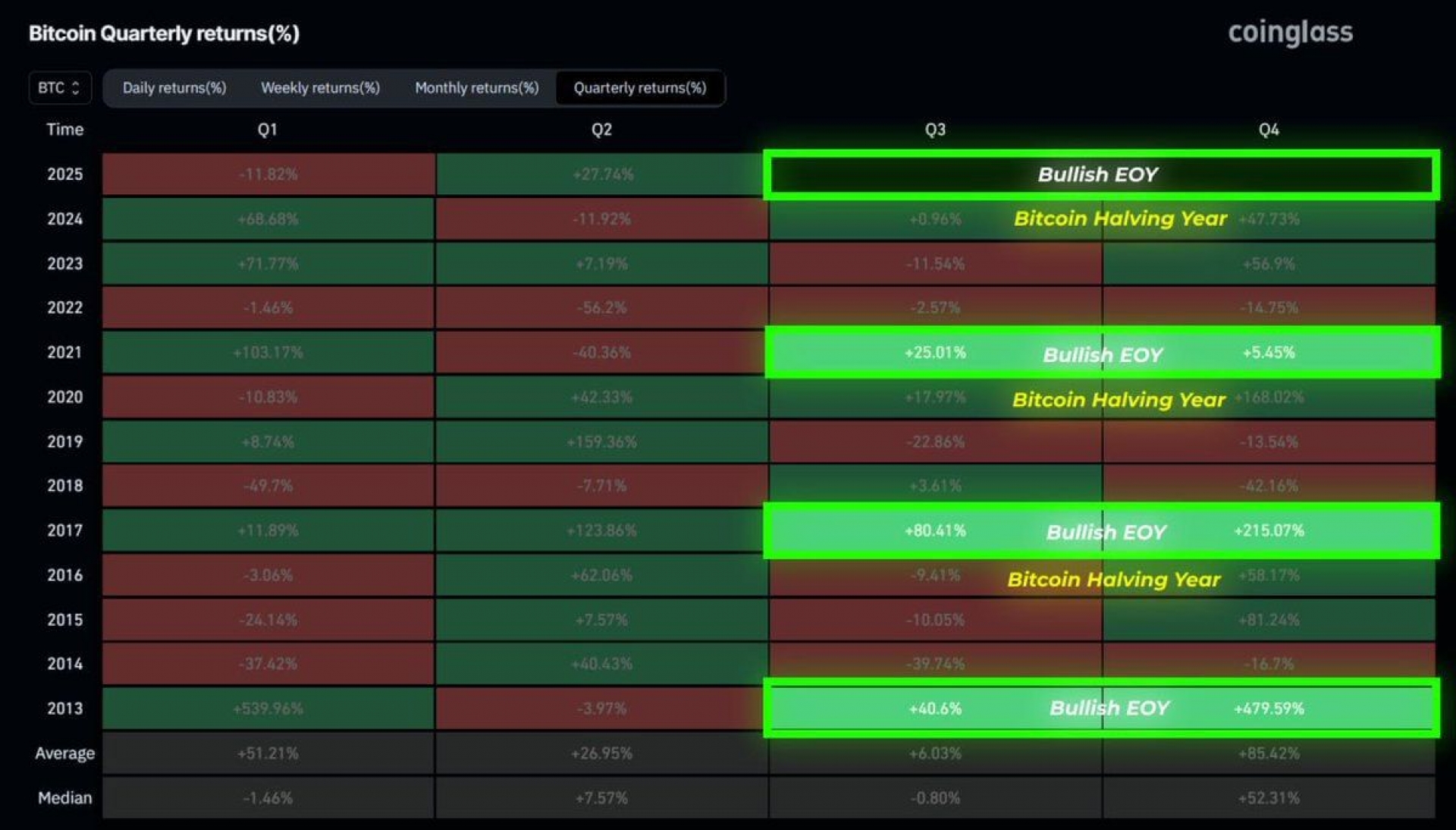Click Average row Q4 value +85.42%

(x=1269, y=753)
